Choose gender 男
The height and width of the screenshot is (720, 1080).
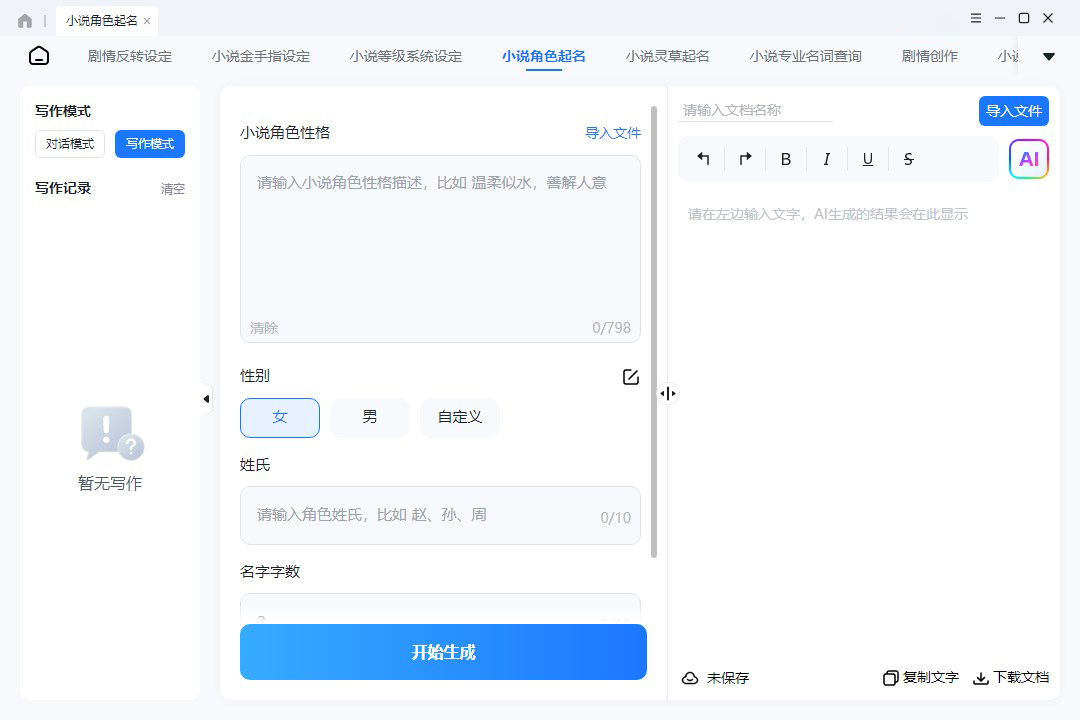click(x=370, y=418)
